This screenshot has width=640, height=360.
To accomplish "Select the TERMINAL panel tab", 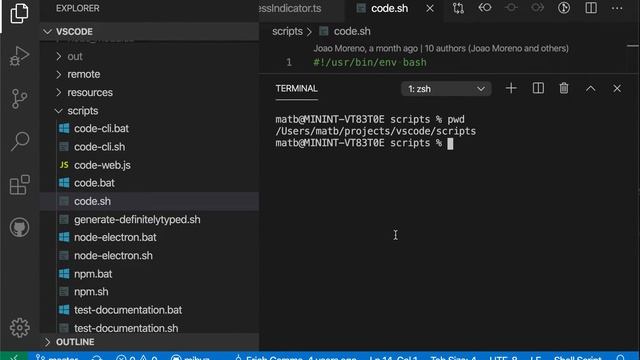I will point(296,89).
